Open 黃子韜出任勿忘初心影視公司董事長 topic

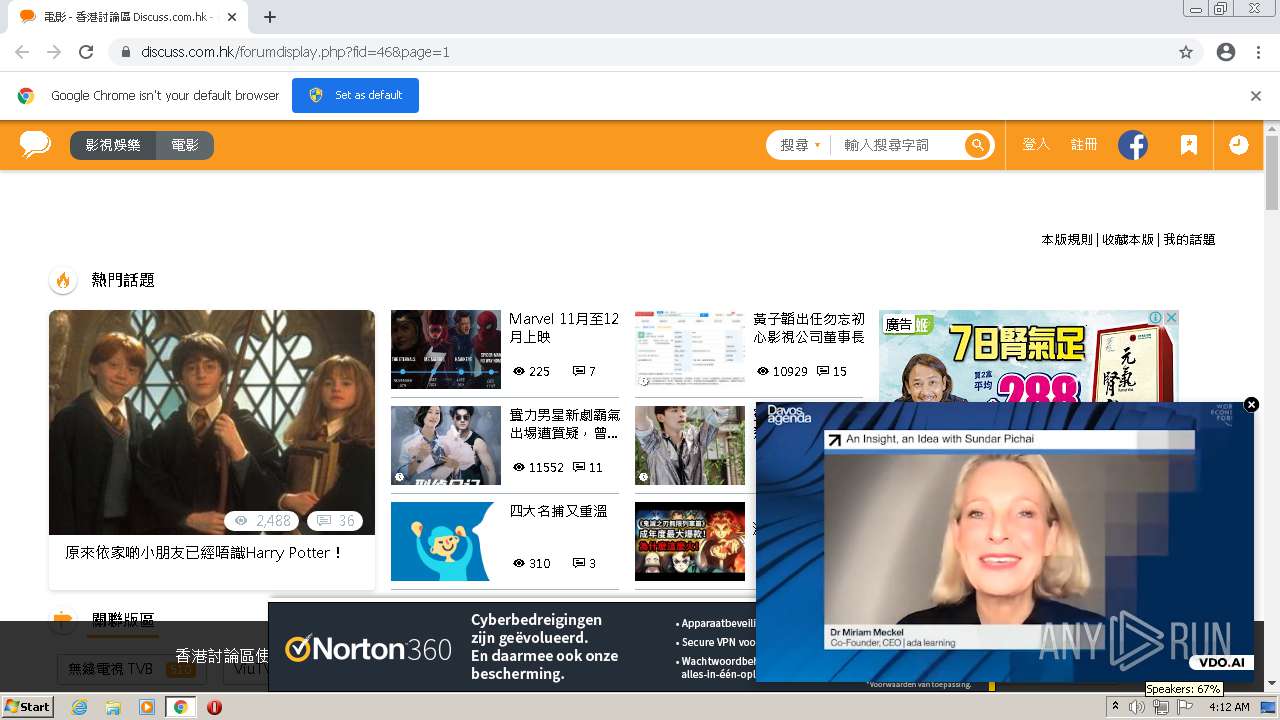[809, 328]
